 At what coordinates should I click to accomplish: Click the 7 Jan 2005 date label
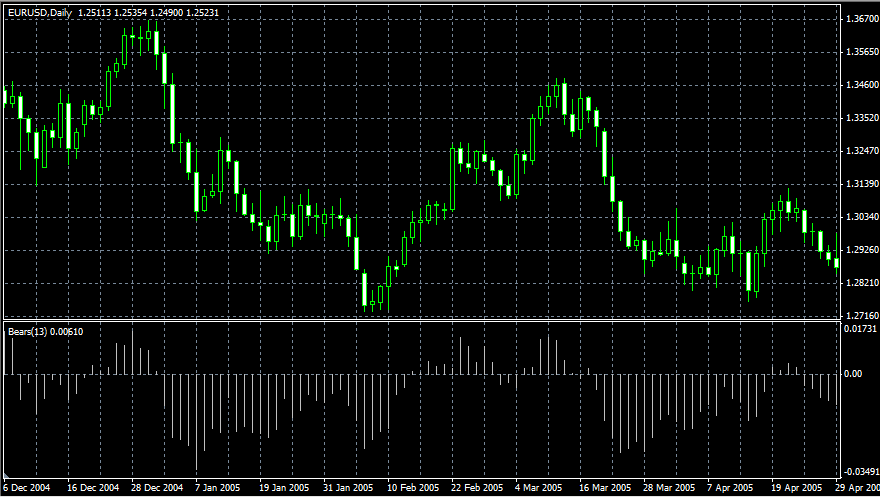(217, 487)
